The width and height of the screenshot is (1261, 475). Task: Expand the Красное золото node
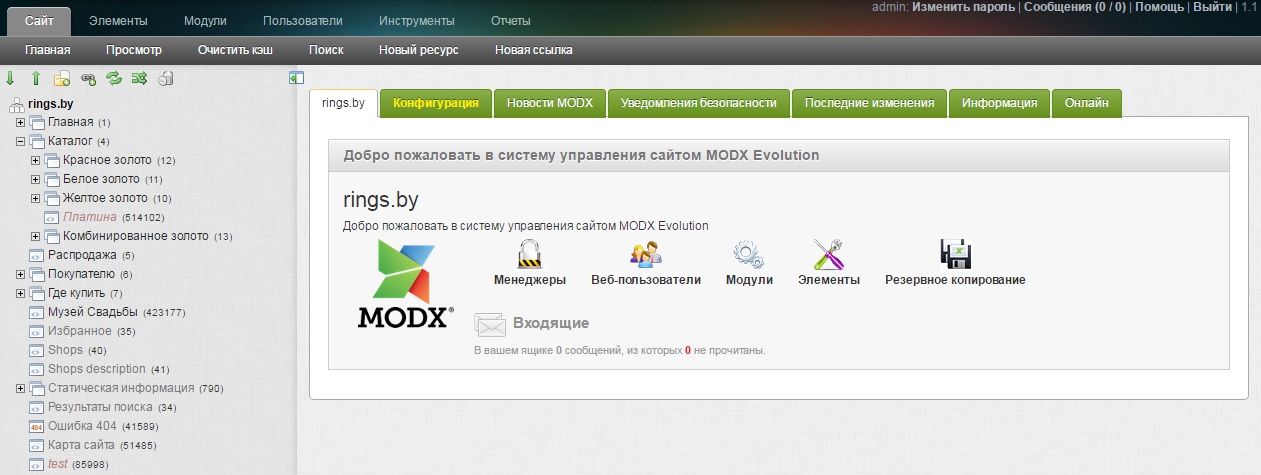click(x=36, y=160)
